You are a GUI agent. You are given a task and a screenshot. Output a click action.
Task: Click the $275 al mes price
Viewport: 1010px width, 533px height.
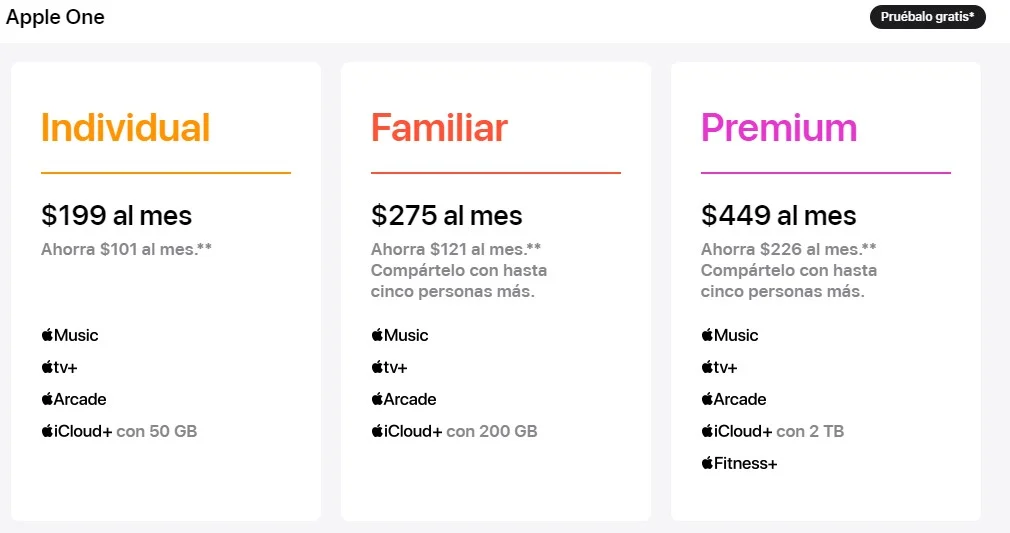[446, 215]
